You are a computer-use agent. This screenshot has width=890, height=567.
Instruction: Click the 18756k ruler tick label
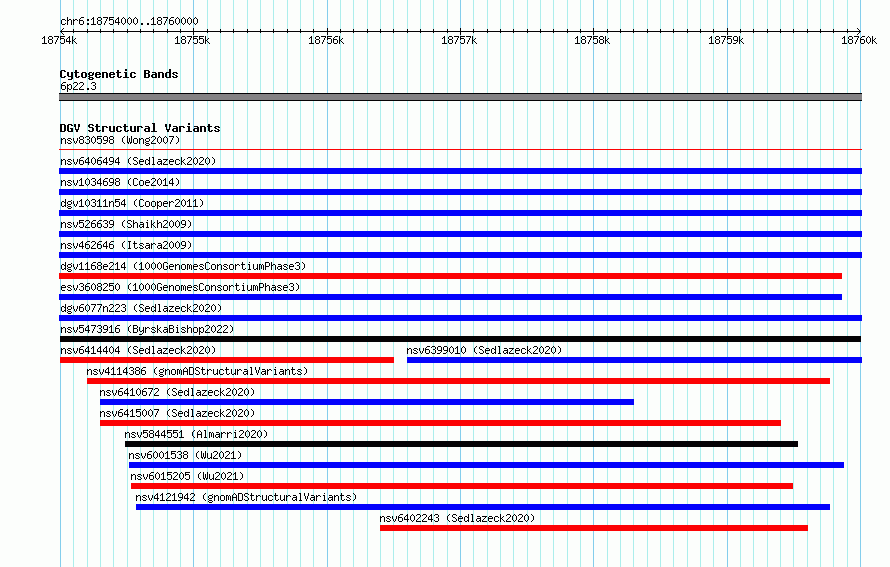[326, 40]
